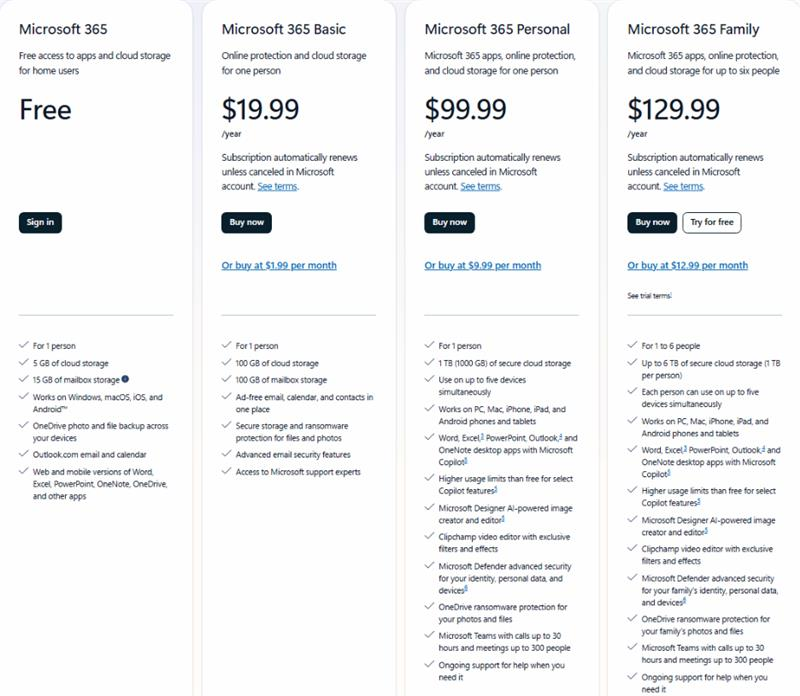
Task: Click the checkmark beside Use on up to five devices
Action: point(430,379)
